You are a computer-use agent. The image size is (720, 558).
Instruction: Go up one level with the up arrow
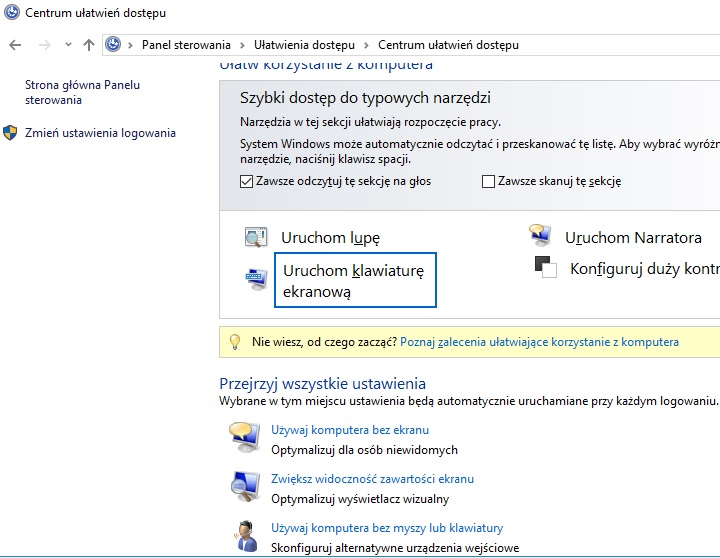point(89,45)
